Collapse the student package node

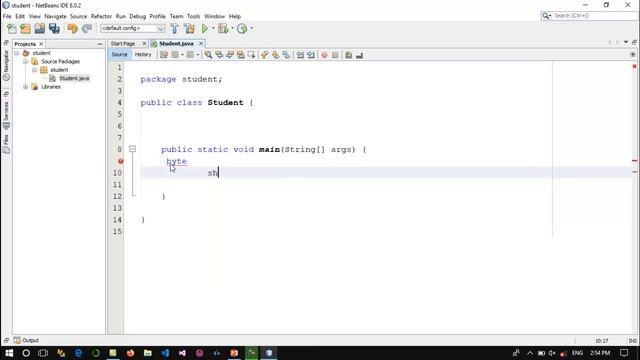click(34, 70)
